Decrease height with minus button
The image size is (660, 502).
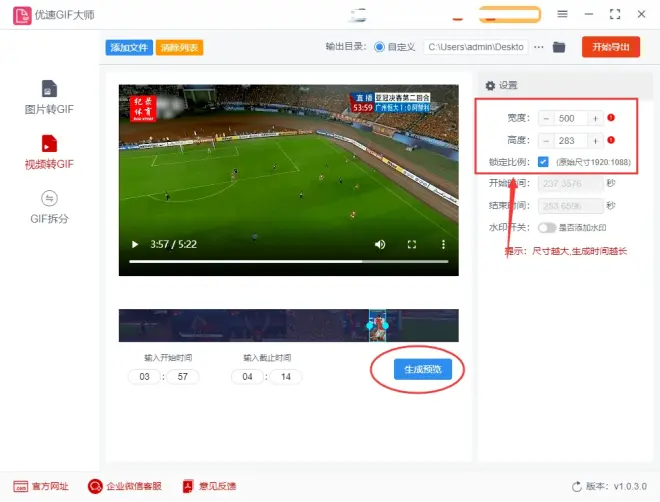point(546,141)
